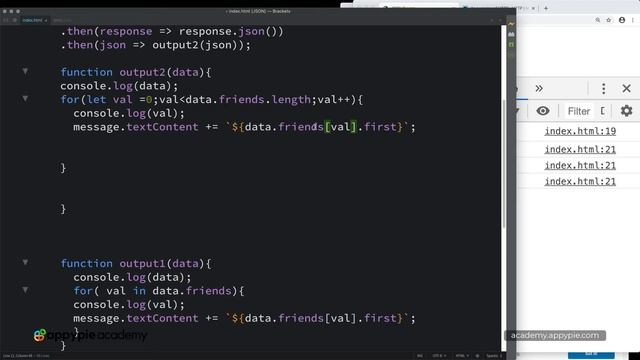Click console.log(data); inside function output2
The width and height of the screenshot is (640, 360).
119,86
